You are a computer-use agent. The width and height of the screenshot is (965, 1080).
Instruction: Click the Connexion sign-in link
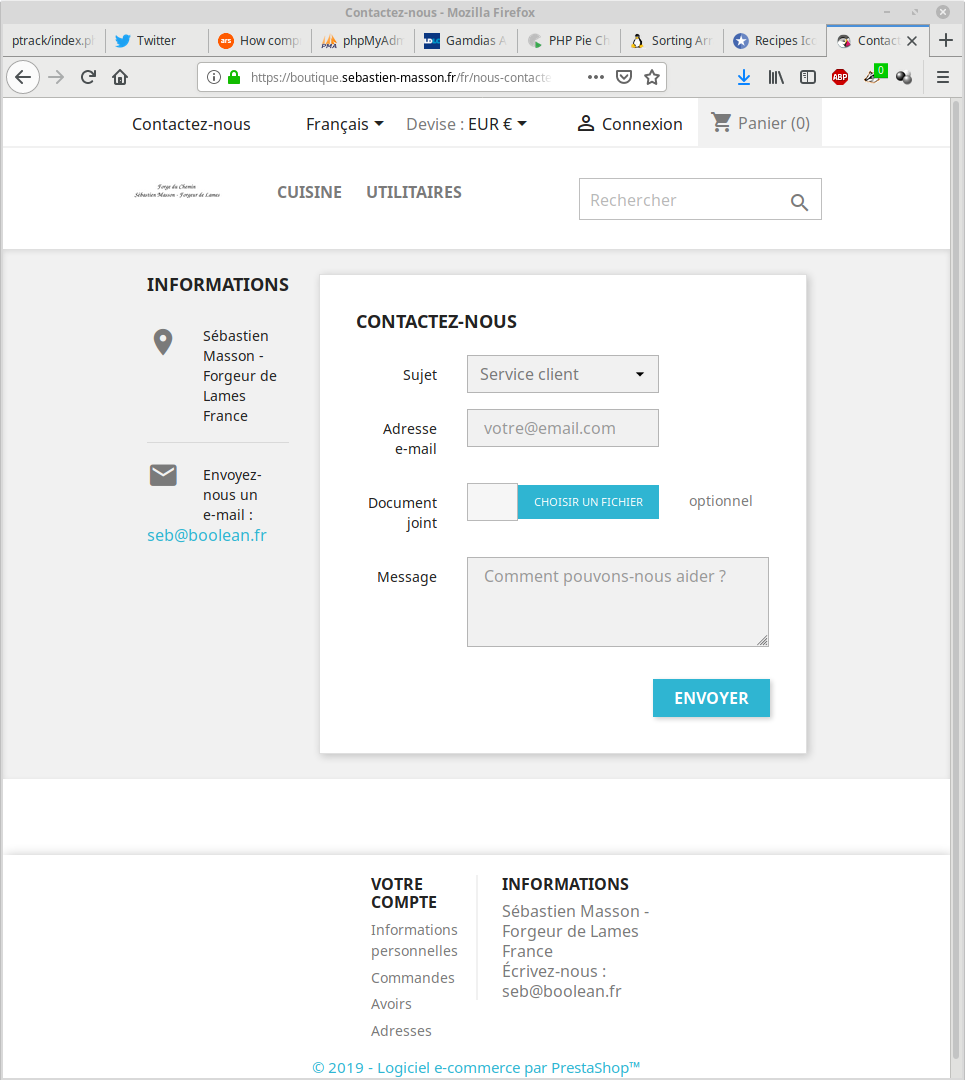click(642, 124)
